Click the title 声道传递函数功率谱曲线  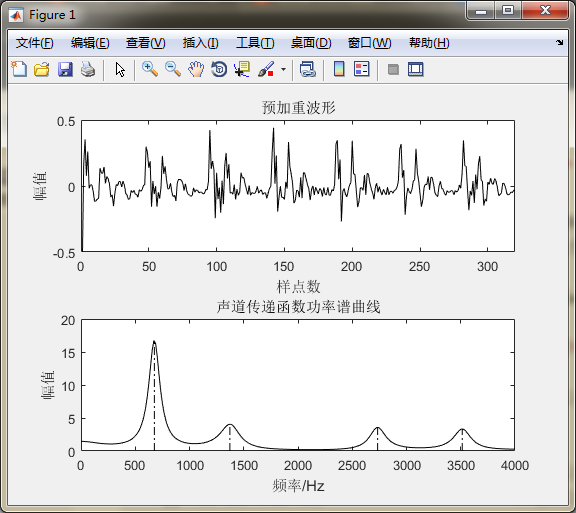point(298,306)
